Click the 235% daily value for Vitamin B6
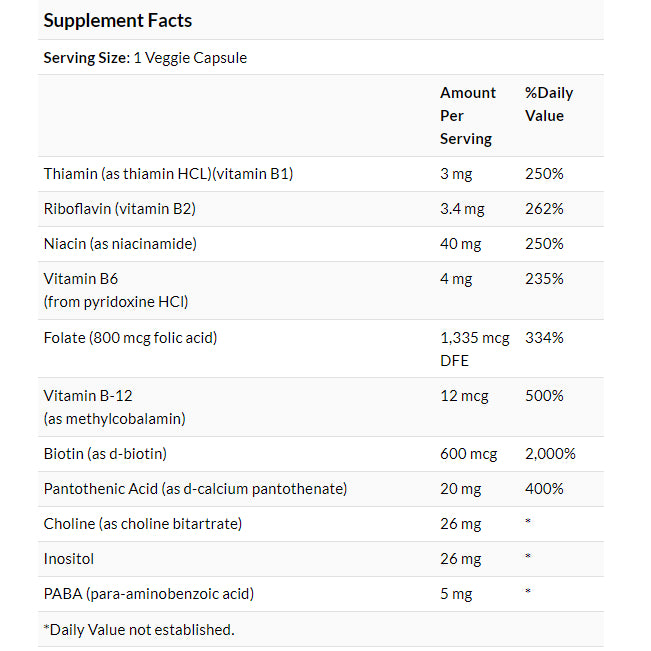The image size is (651, 651). (x=544, y=279)
